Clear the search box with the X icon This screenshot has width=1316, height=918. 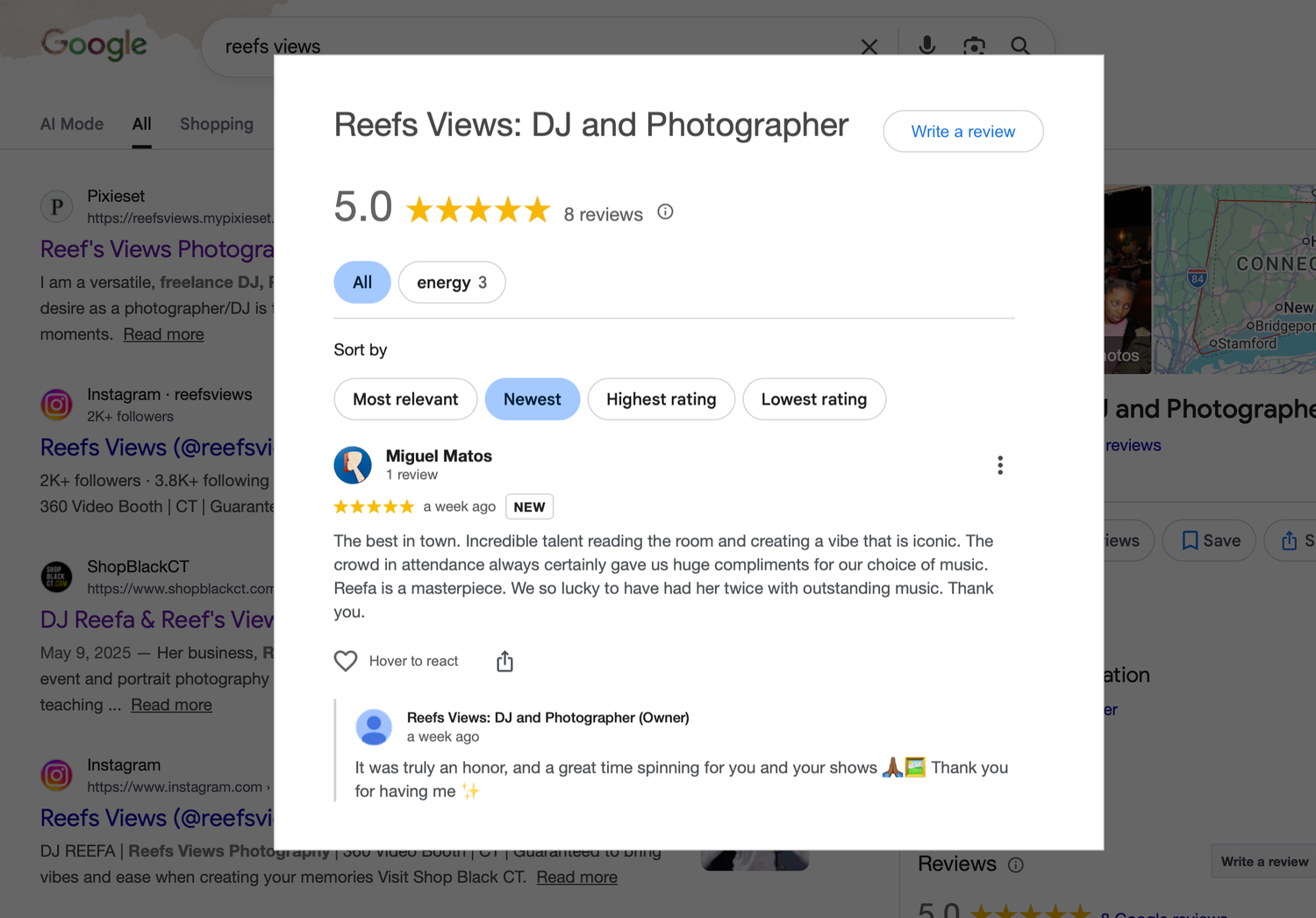[x=869, y=47]
